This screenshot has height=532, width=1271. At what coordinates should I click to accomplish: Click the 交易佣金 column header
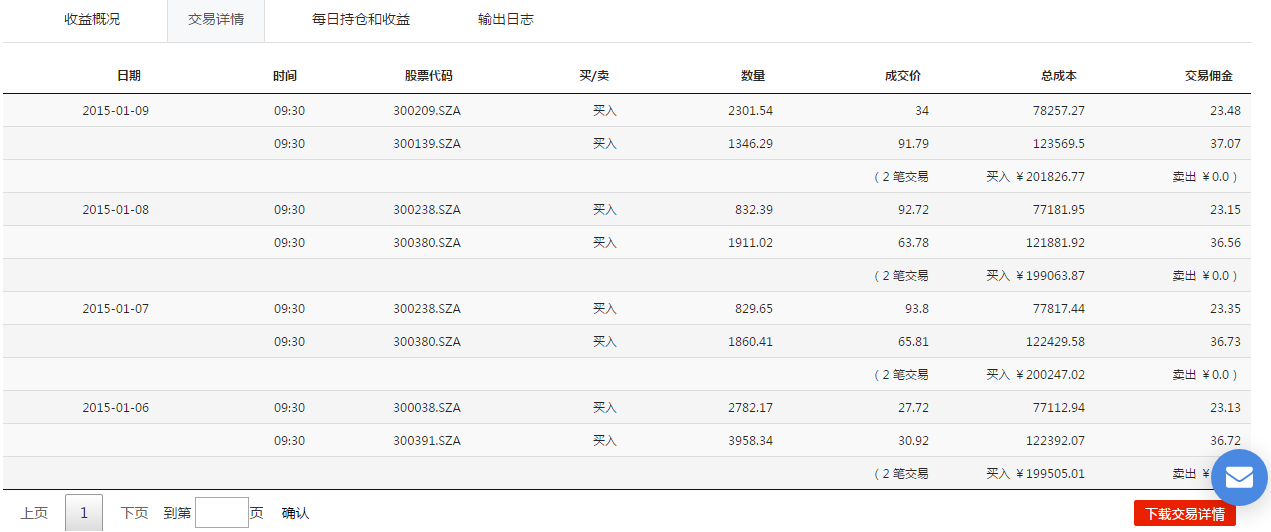(1209, 76)
